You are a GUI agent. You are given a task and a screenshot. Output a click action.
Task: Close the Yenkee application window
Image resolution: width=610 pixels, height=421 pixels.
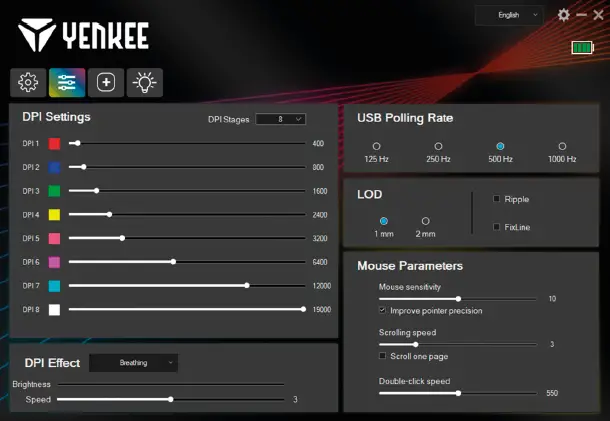[598, 15]
